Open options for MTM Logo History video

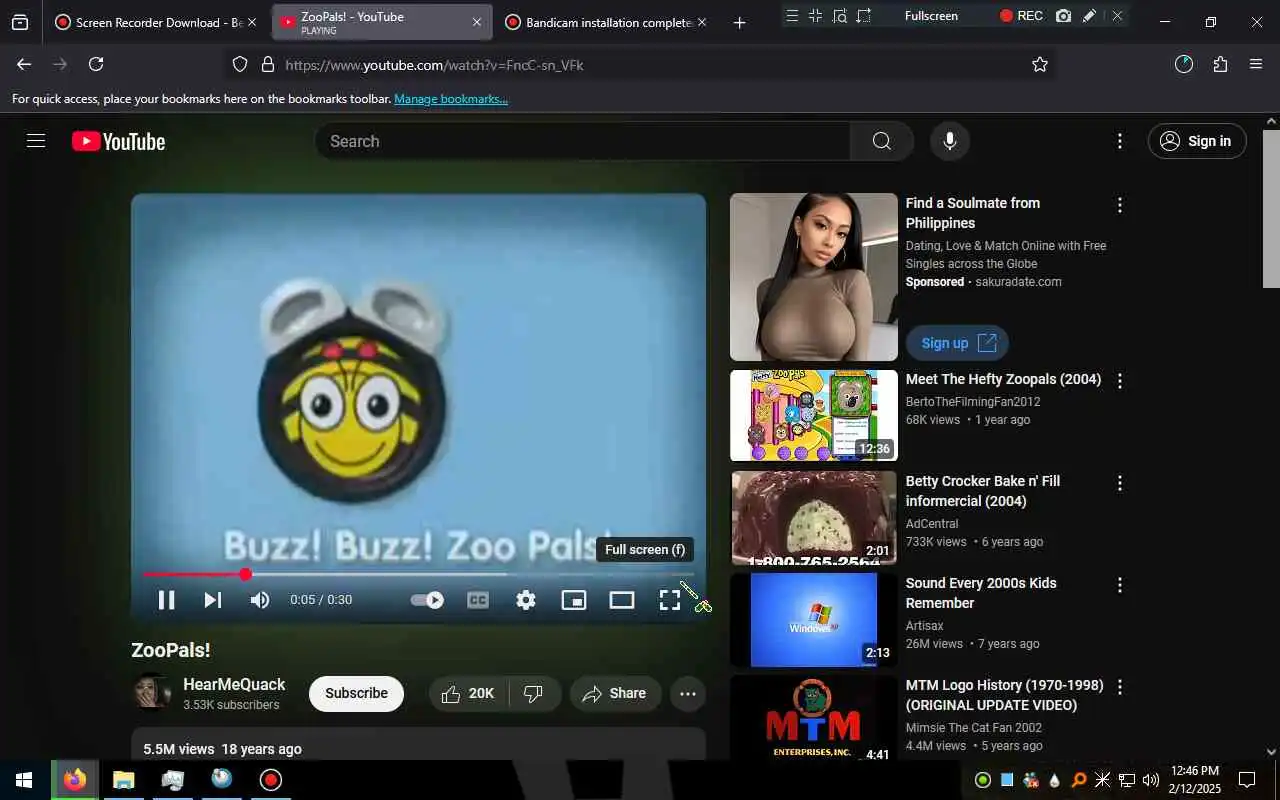coord(1120,687)
